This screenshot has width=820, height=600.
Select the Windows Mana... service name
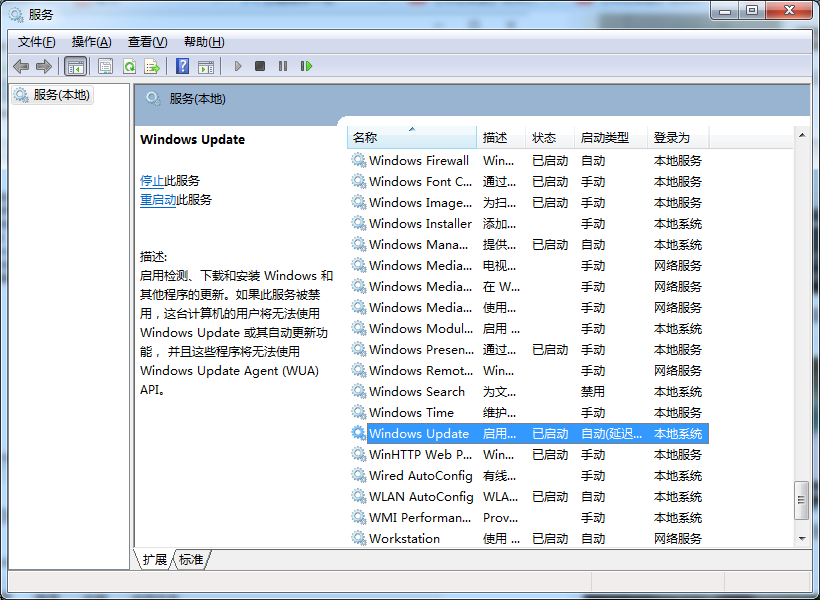tap(418, 244)
